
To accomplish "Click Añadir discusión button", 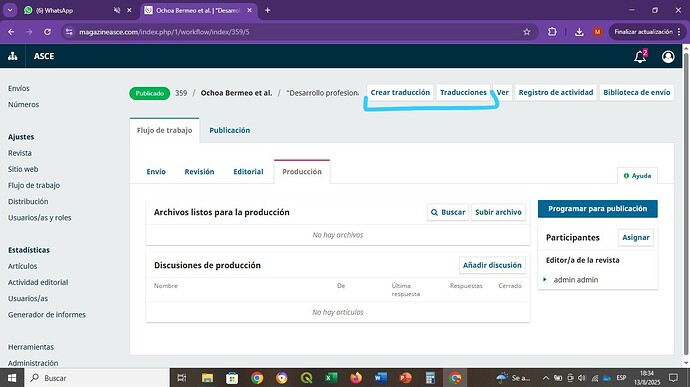I will 492,265.
